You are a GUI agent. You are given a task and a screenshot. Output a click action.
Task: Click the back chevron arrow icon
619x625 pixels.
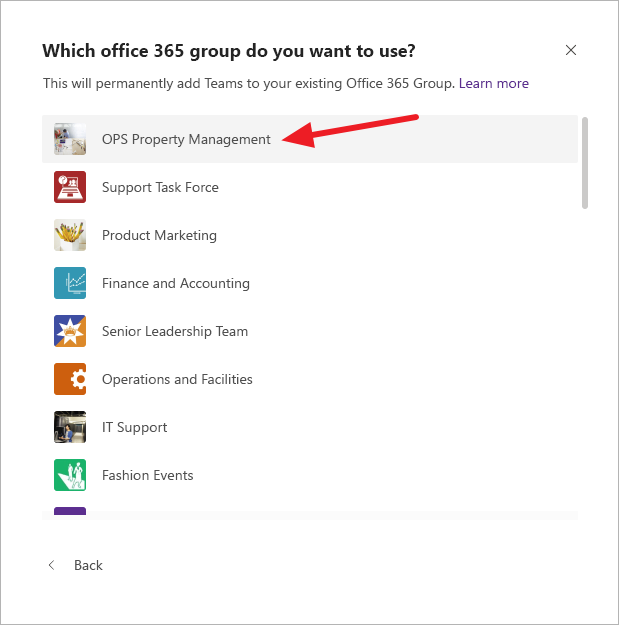[x=51, y=565]
